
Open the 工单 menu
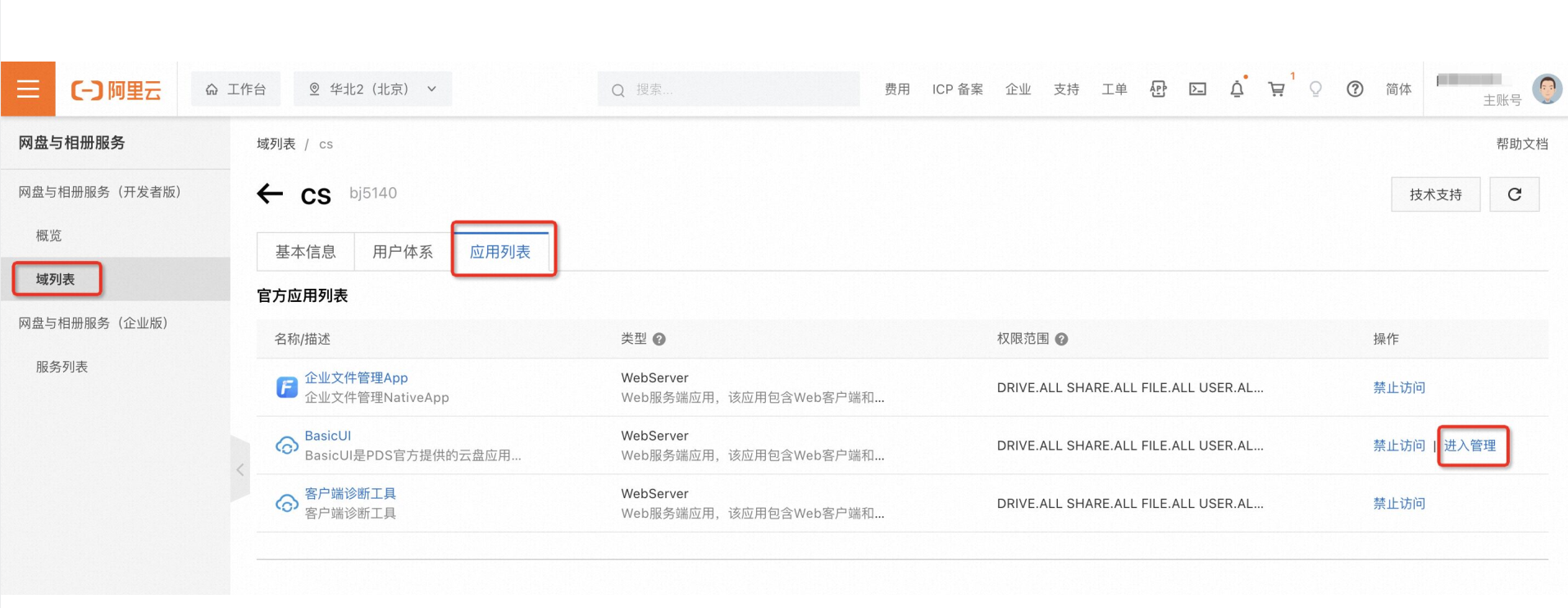1114,89
